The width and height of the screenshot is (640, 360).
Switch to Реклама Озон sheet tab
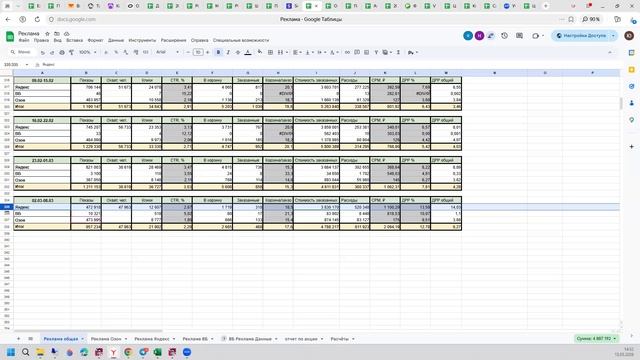106,339
